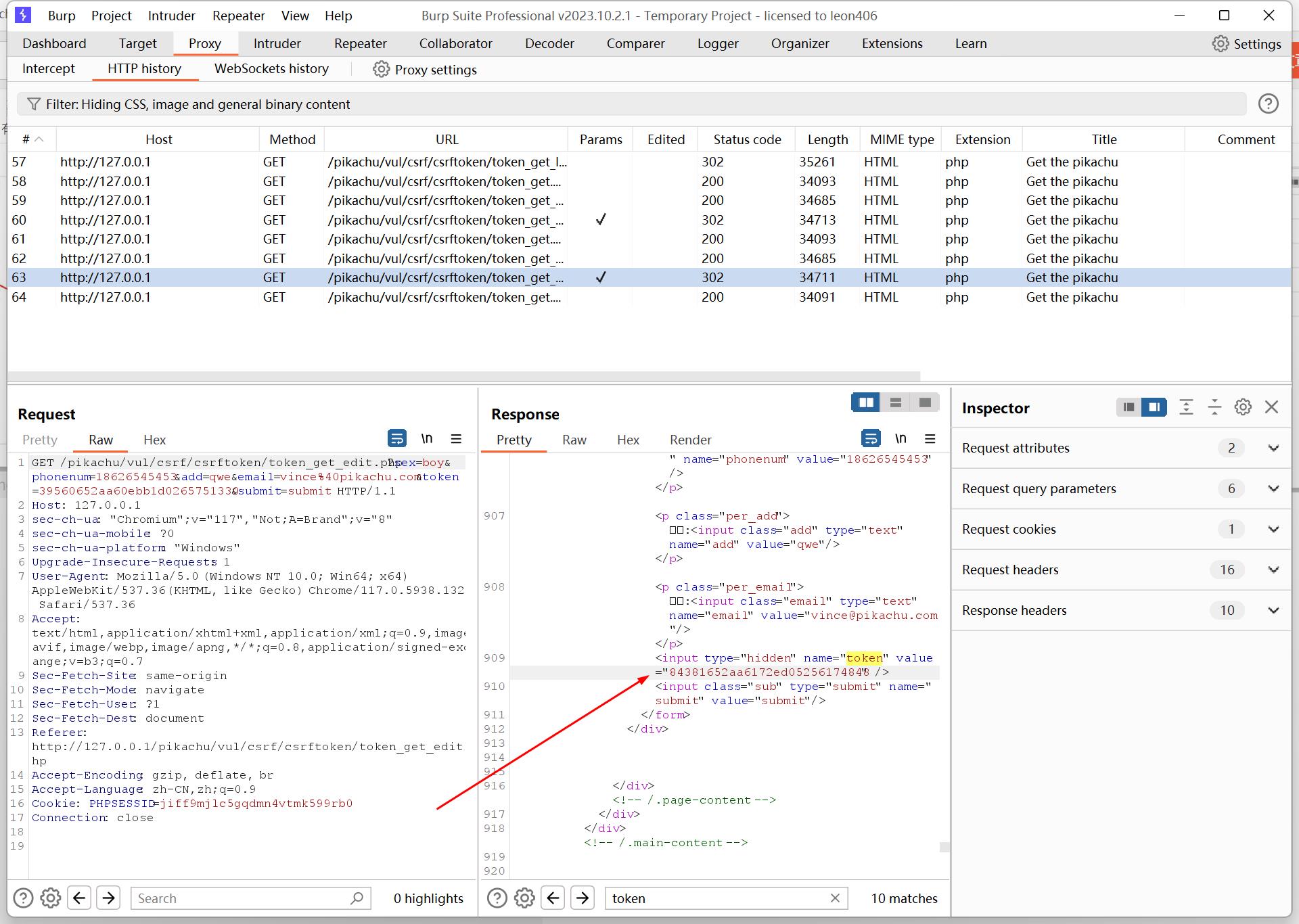
Task: Sort the table by the # column
Action: coord(32,139)
